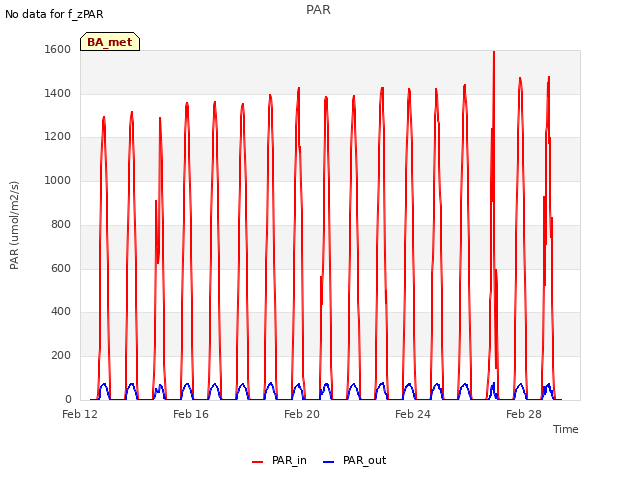Click the y-axis title PAR (umol/m2/s)
Viewport: 640px width, 480px height.
pos(14,225)
